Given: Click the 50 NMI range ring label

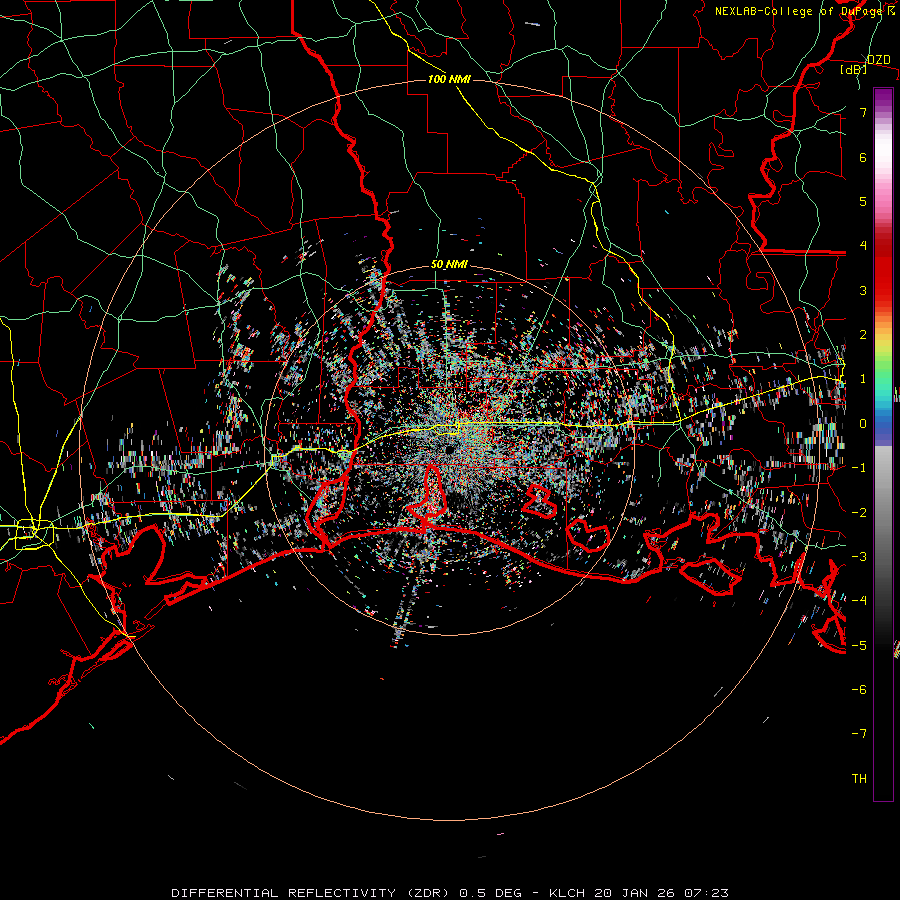Looking at the screenshot, I should click(449, 265).
